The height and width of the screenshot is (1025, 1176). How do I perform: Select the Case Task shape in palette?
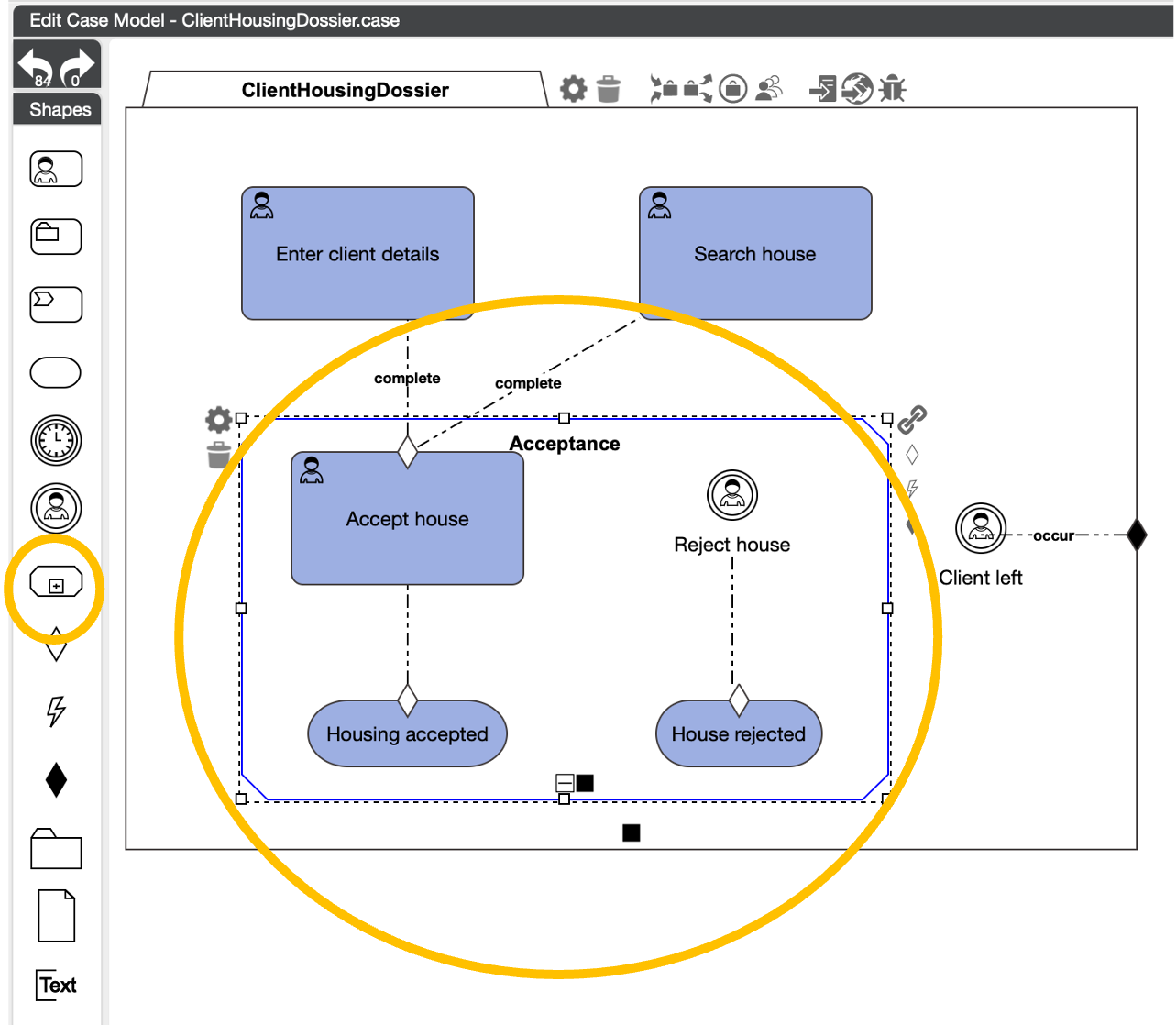pyautogui.click(x=56, y=237)
